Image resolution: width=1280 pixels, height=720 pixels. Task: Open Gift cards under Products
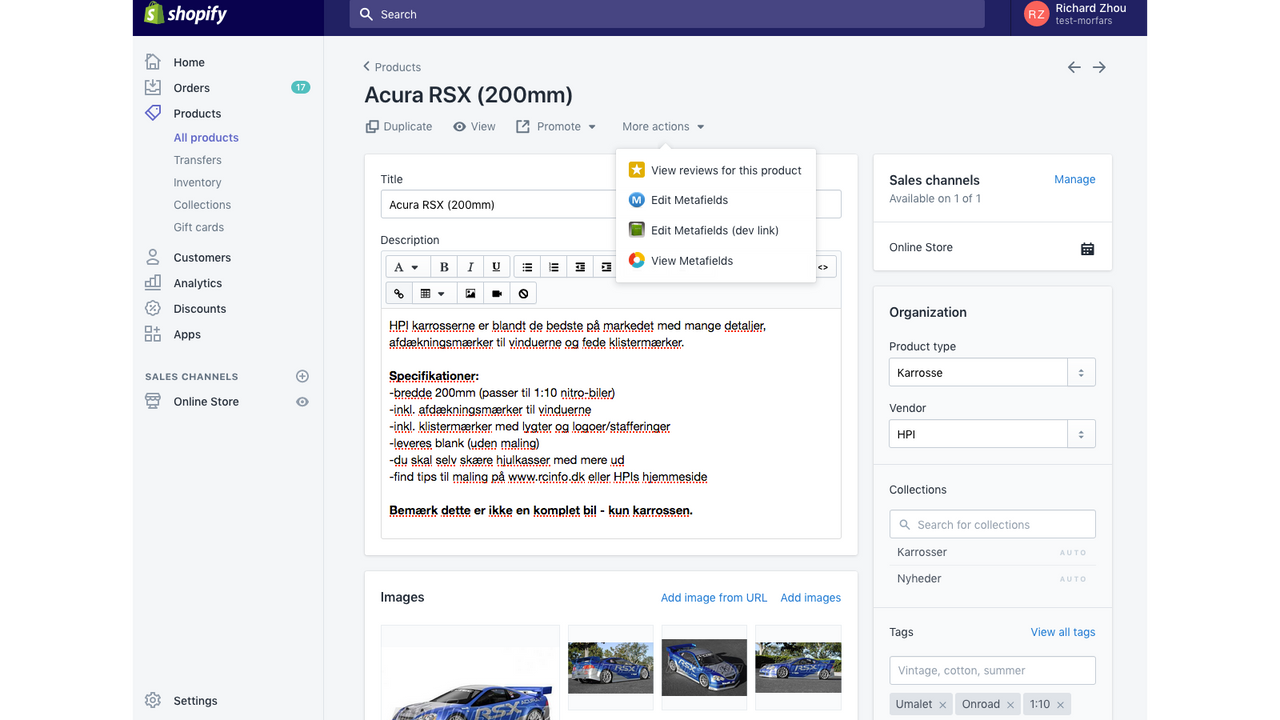pos(199,227)
